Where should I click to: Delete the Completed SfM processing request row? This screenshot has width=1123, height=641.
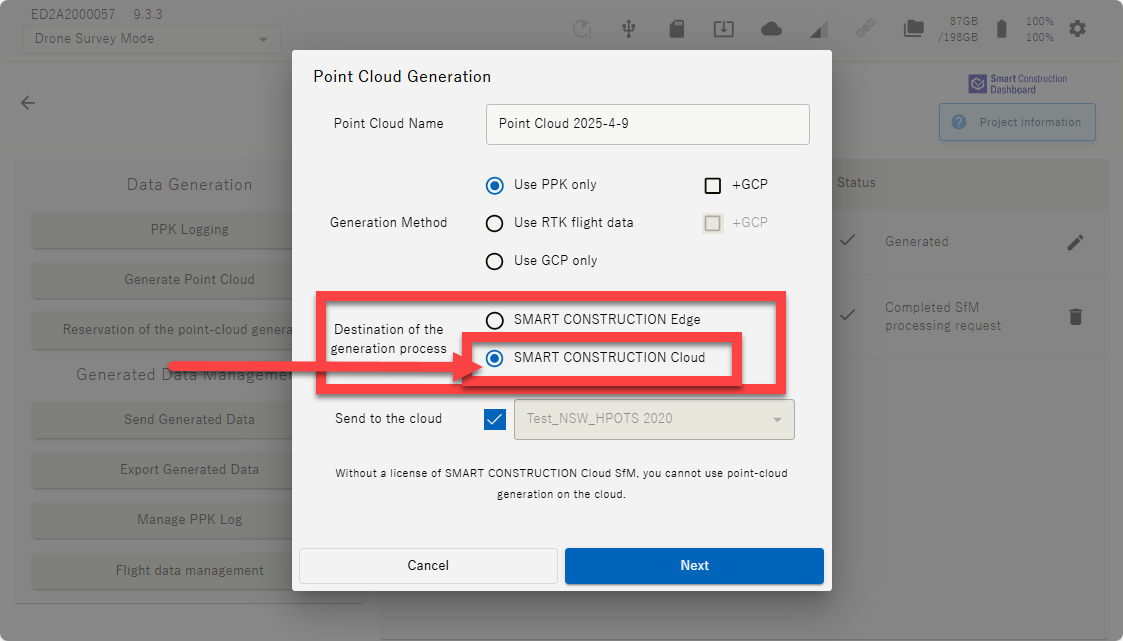point(1075,317)
